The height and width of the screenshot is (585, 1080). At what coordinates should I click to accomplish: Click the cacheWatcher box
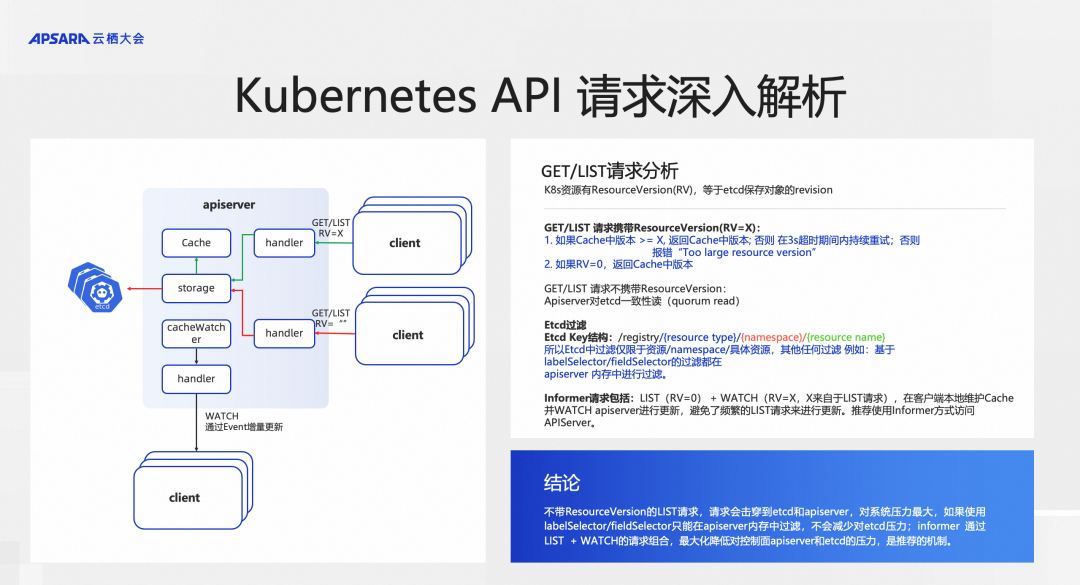point(196,333)
